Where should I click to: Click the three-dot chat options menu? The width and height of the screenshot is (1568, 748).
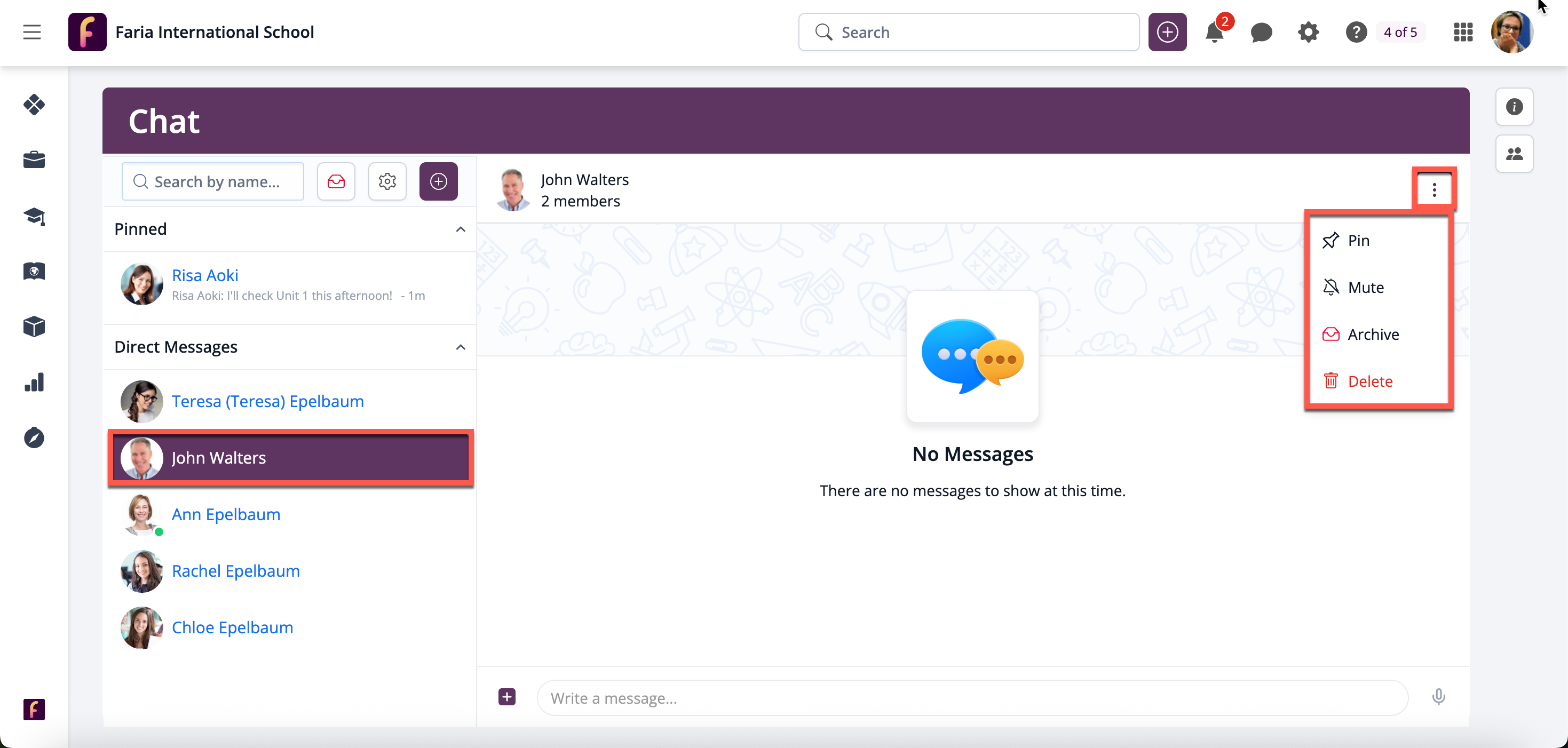click(1434, 190)
